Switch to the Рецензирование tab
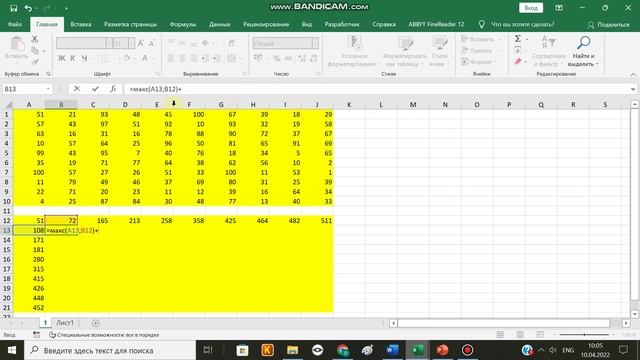The image size is (640, 360). click(x=266, y=24)
